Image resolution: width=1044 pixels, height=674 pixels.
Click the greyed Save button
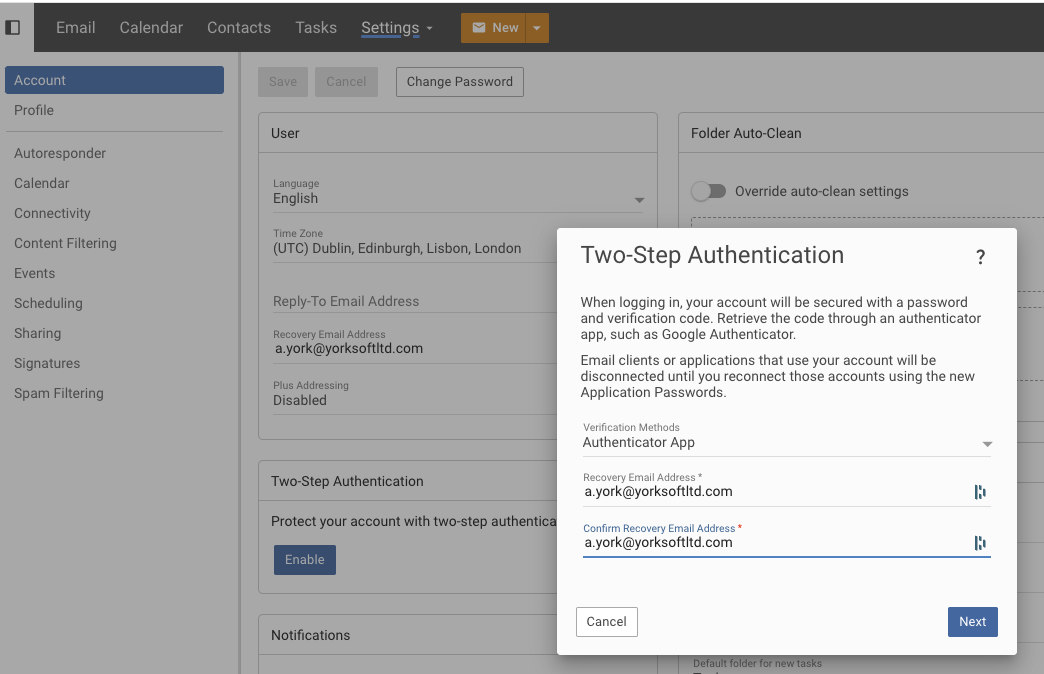coord(283,82)
